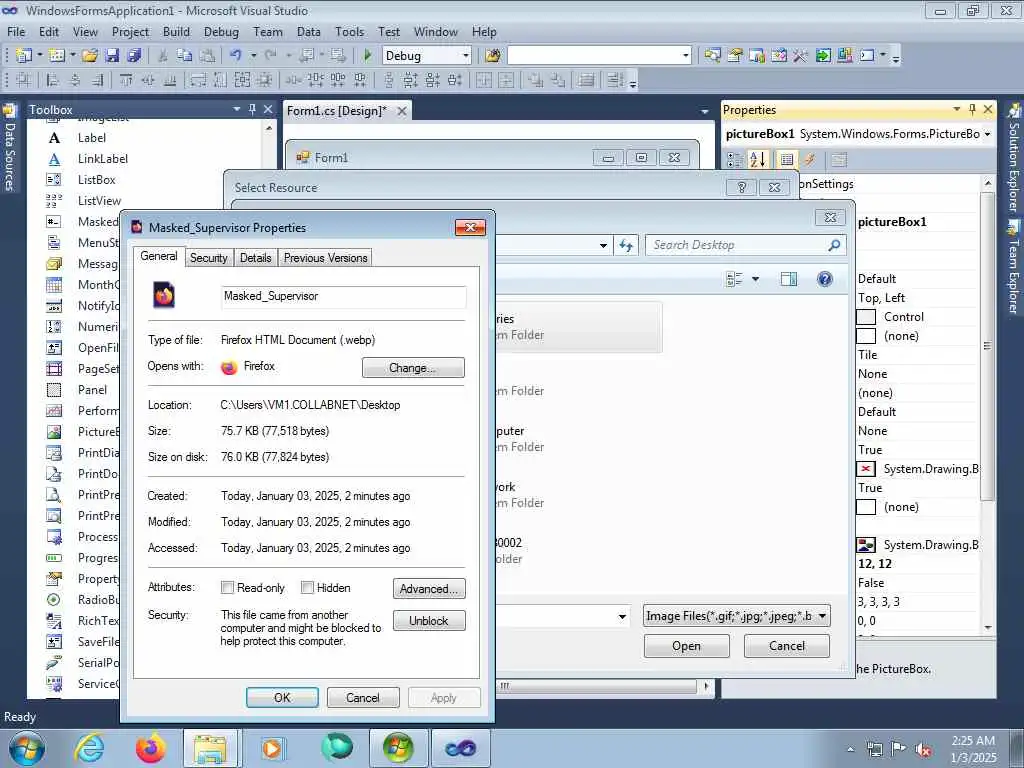This screenshot has width=1024, height=768.
Task: Switch to the Security tab
Action: click(x=209, y=258)
